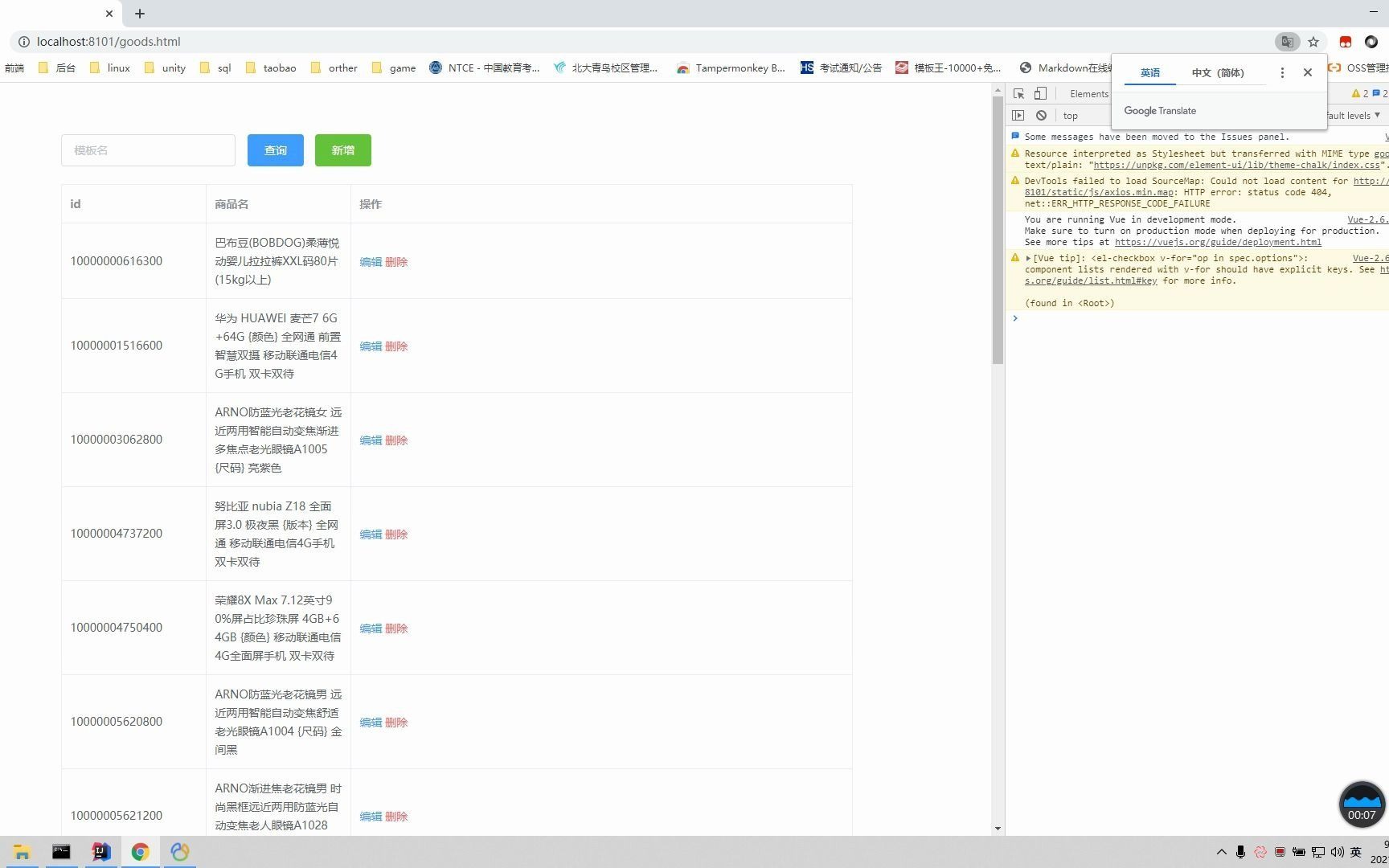This screenshot has width=1389, height=868.
Task: Select the 中文（简体） tab in the translate popup
Action: tap(1218, 72)
